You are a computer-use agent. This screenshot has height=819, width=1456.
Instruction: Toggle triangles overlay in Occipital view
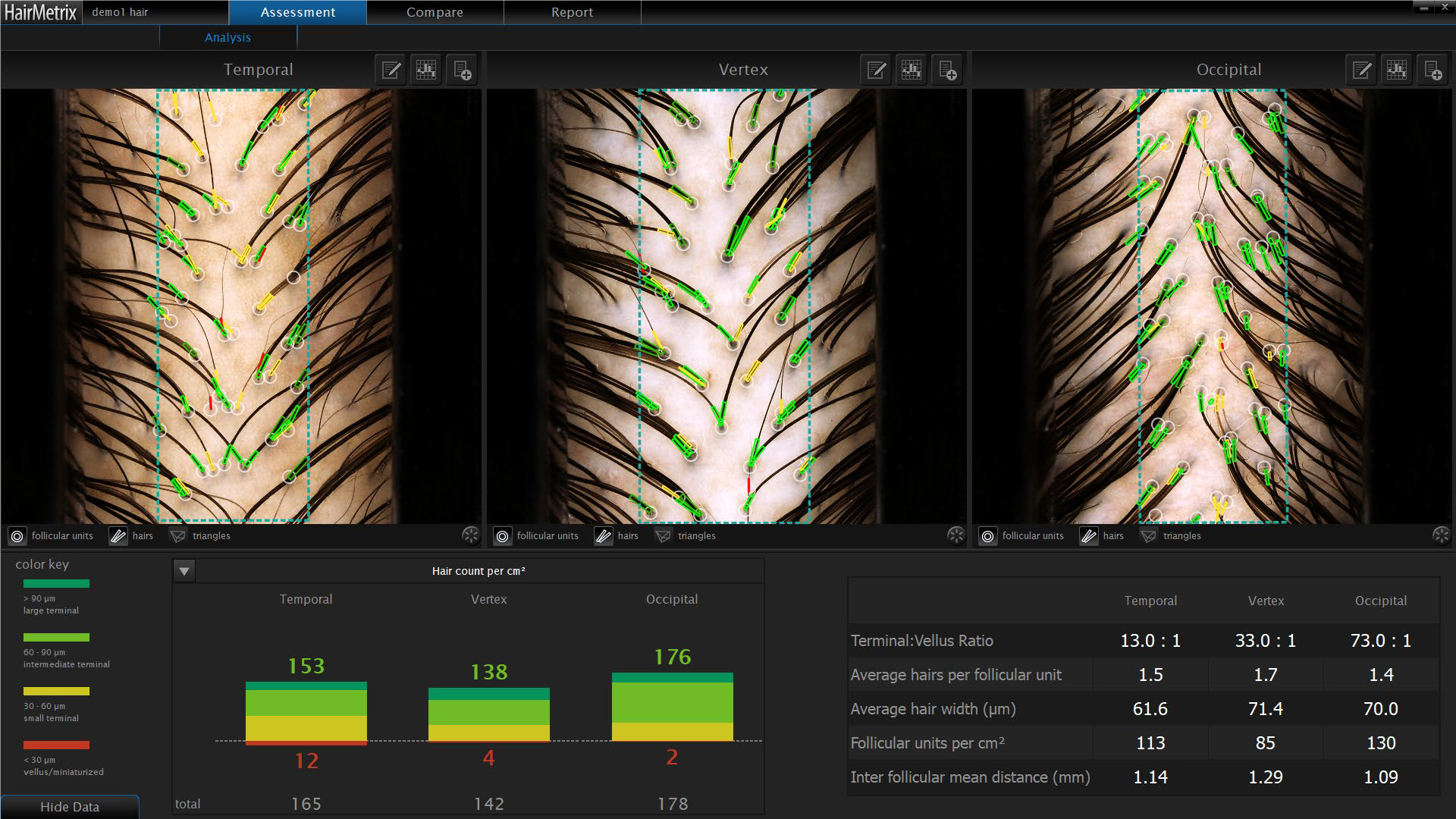click(1149, 536)
